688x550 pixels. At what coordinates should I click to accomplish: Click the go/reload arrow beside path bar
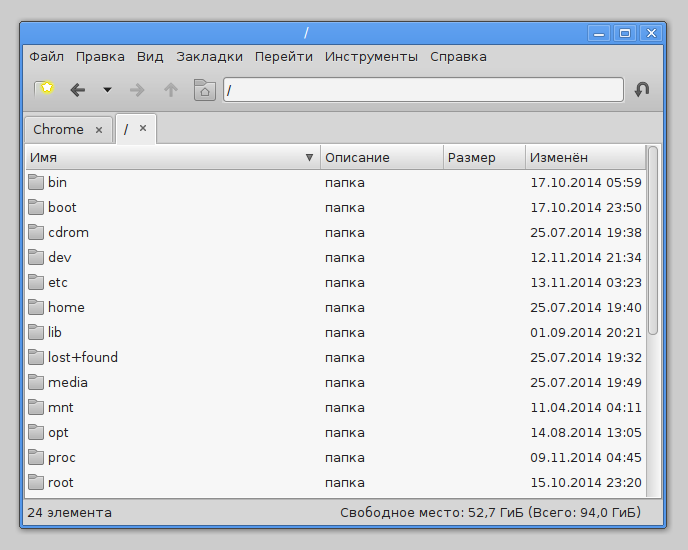click(x=642, y=89)
